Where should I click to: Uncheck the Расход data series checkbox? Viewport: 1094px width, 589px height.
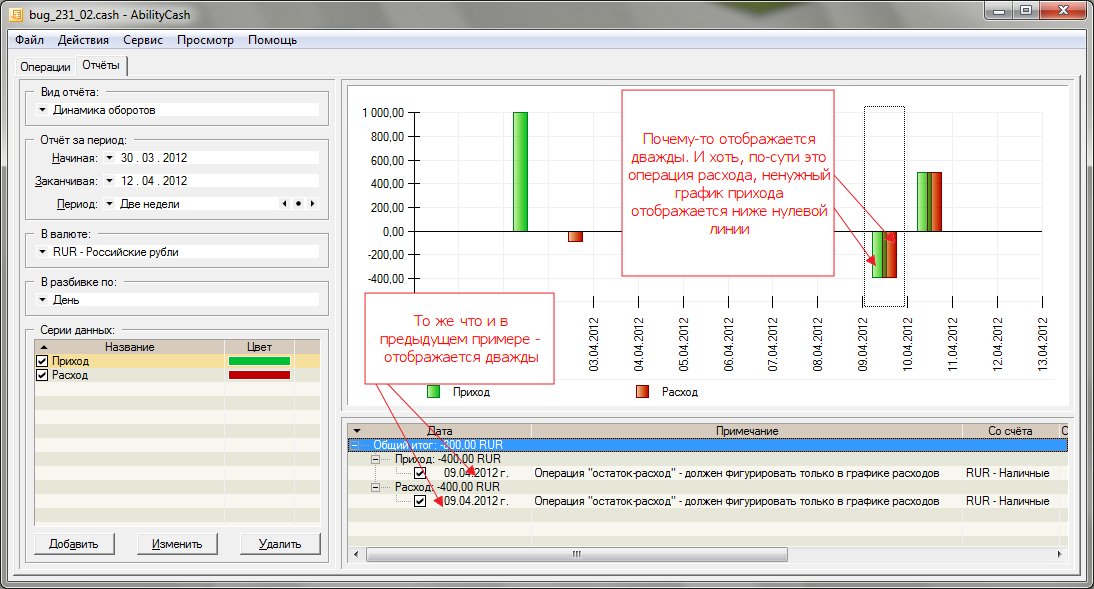[42, 375]
